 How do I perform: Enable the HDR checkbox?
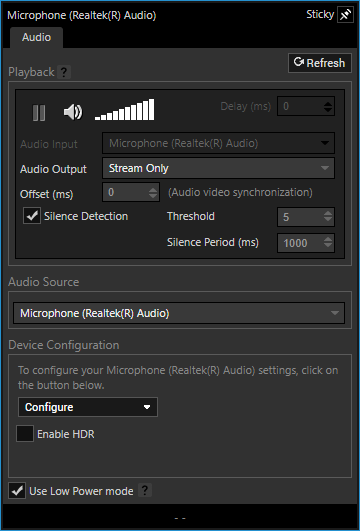25,434
